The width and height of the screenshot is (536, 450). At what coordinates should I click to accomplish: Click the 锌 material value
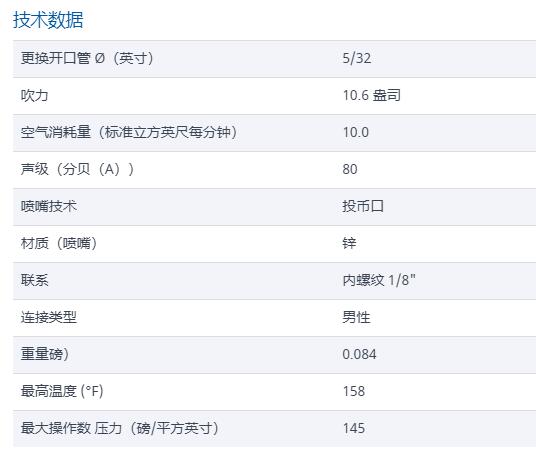(349, 243)
